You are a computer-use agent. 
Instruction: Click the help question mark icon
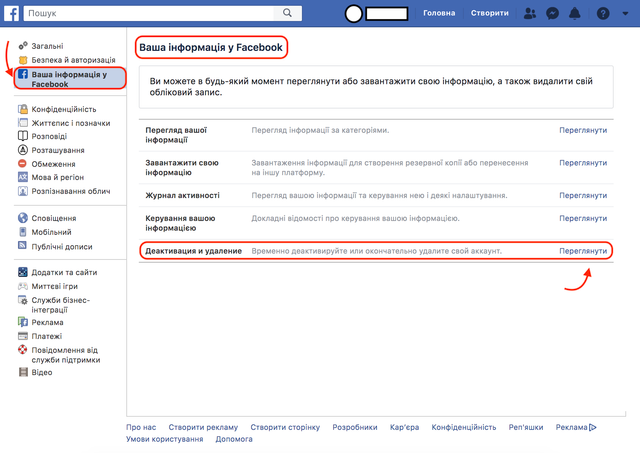click(602, 13)
